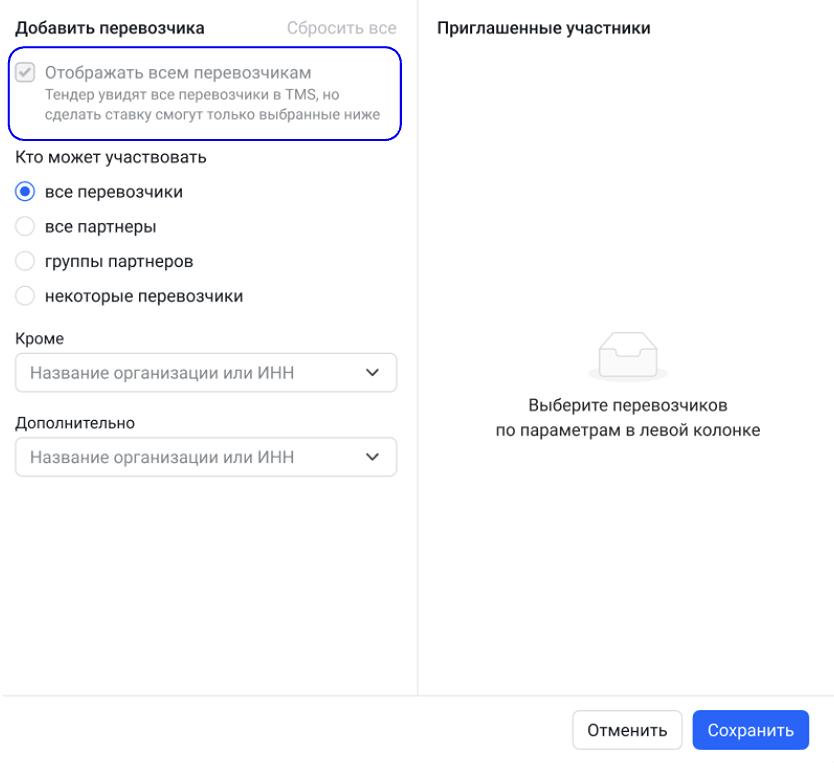
Task: Save changes with the "Сохранить" button
Action: coord(750,730)
